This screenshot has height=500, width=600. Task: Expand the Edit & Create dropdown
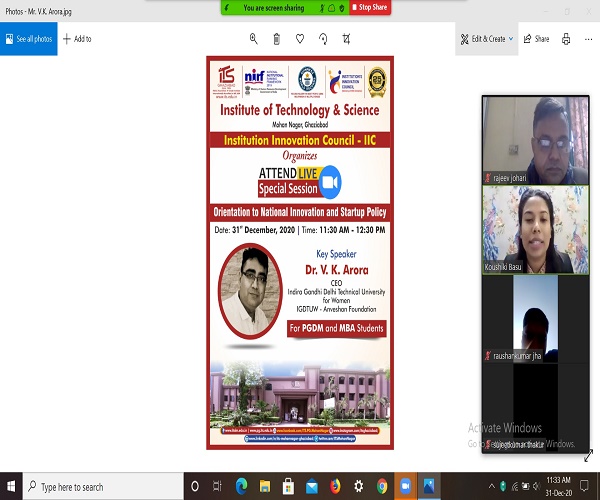coord(486,39)
